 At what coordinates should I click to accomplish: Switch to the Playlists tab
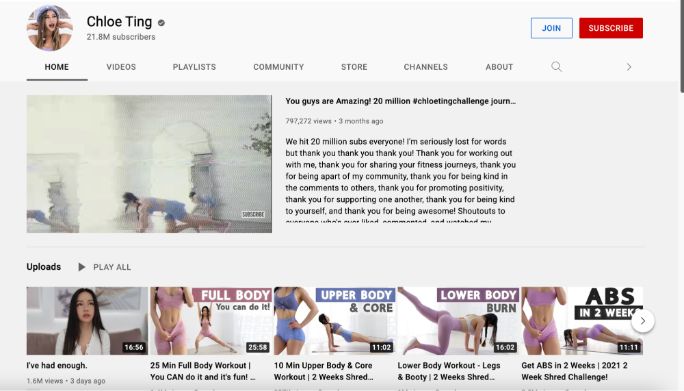coord(194,67)
